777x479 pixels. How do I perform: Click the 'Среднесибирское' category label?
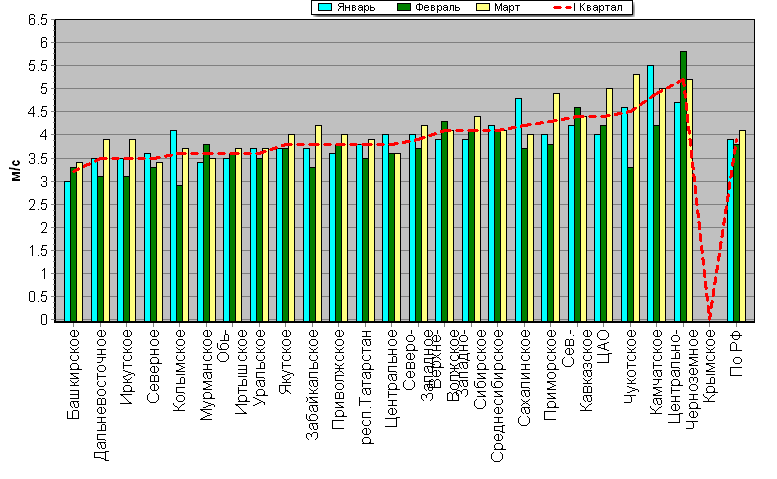pos(497,395)
